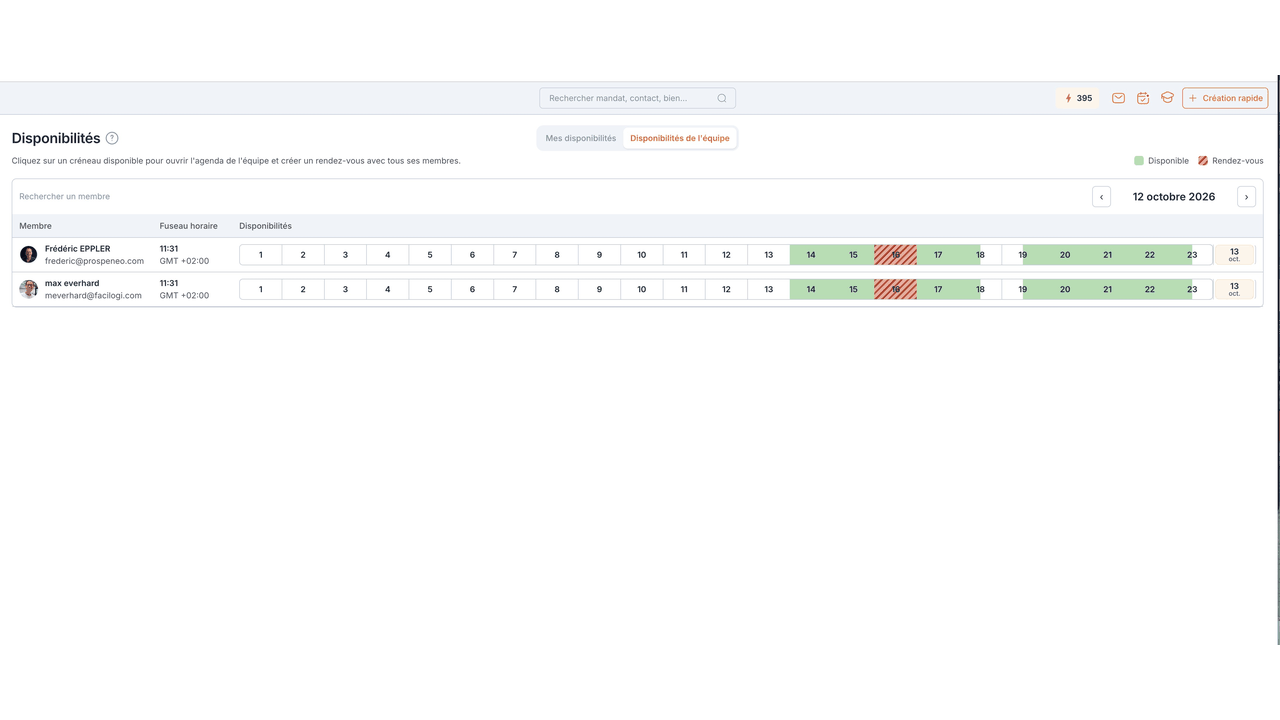Click the 13 oct. cell in Frédéric EPPLER's row
Screen dimensions: 1280x720
tap(1235, 255)
